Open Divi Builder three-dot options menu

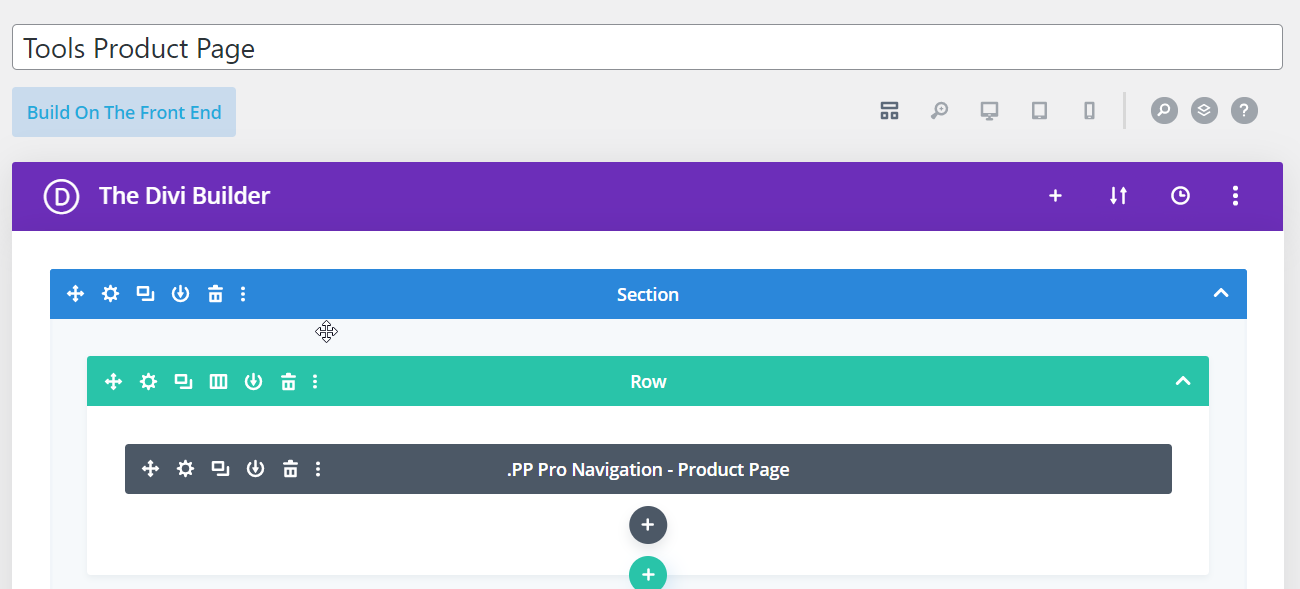click(x=1236, y=196)
